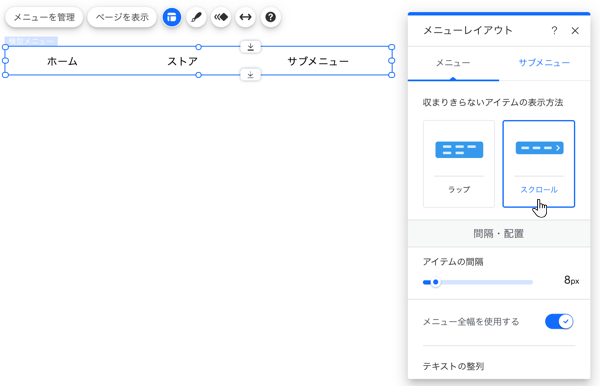Click the 横型メニュー element label
This screenshot has width=600, height=386.
pos(31,41)
